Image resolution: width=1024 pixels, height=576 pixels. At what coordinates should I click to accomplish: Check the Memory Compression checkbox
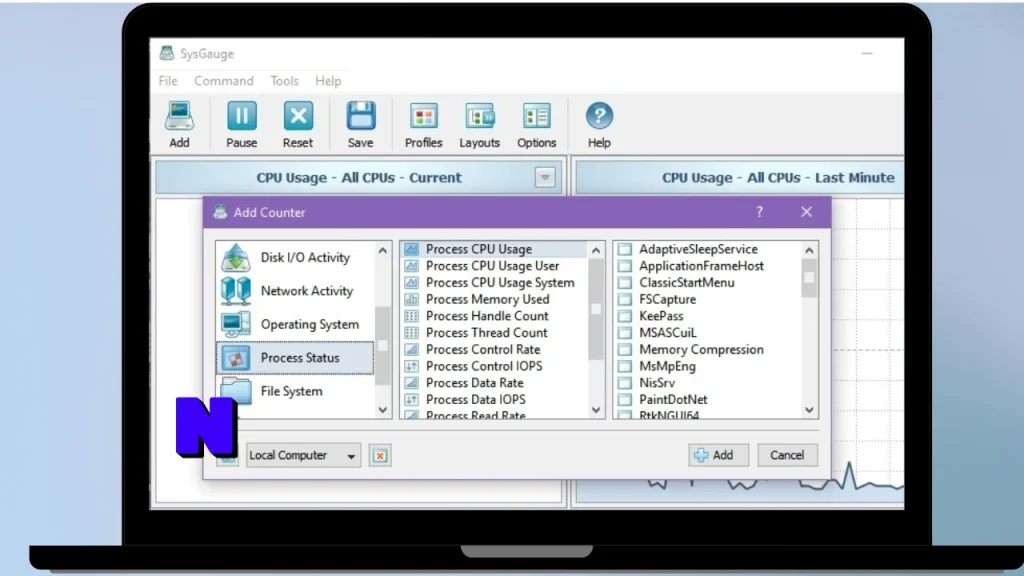click(625, 349)
